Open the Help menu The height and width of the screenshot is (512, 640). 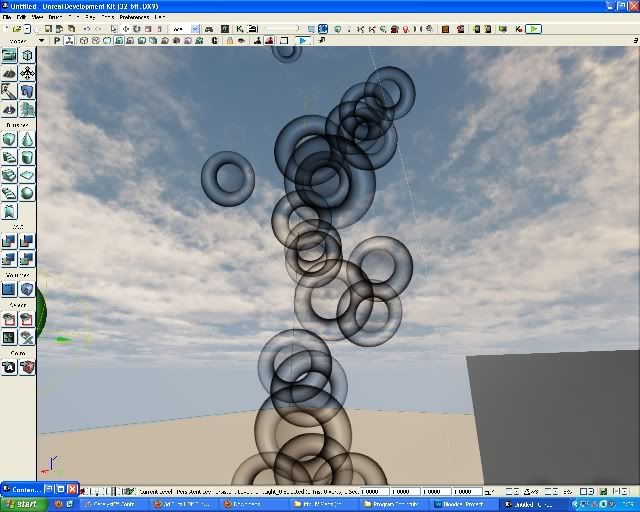pos(160,17)
